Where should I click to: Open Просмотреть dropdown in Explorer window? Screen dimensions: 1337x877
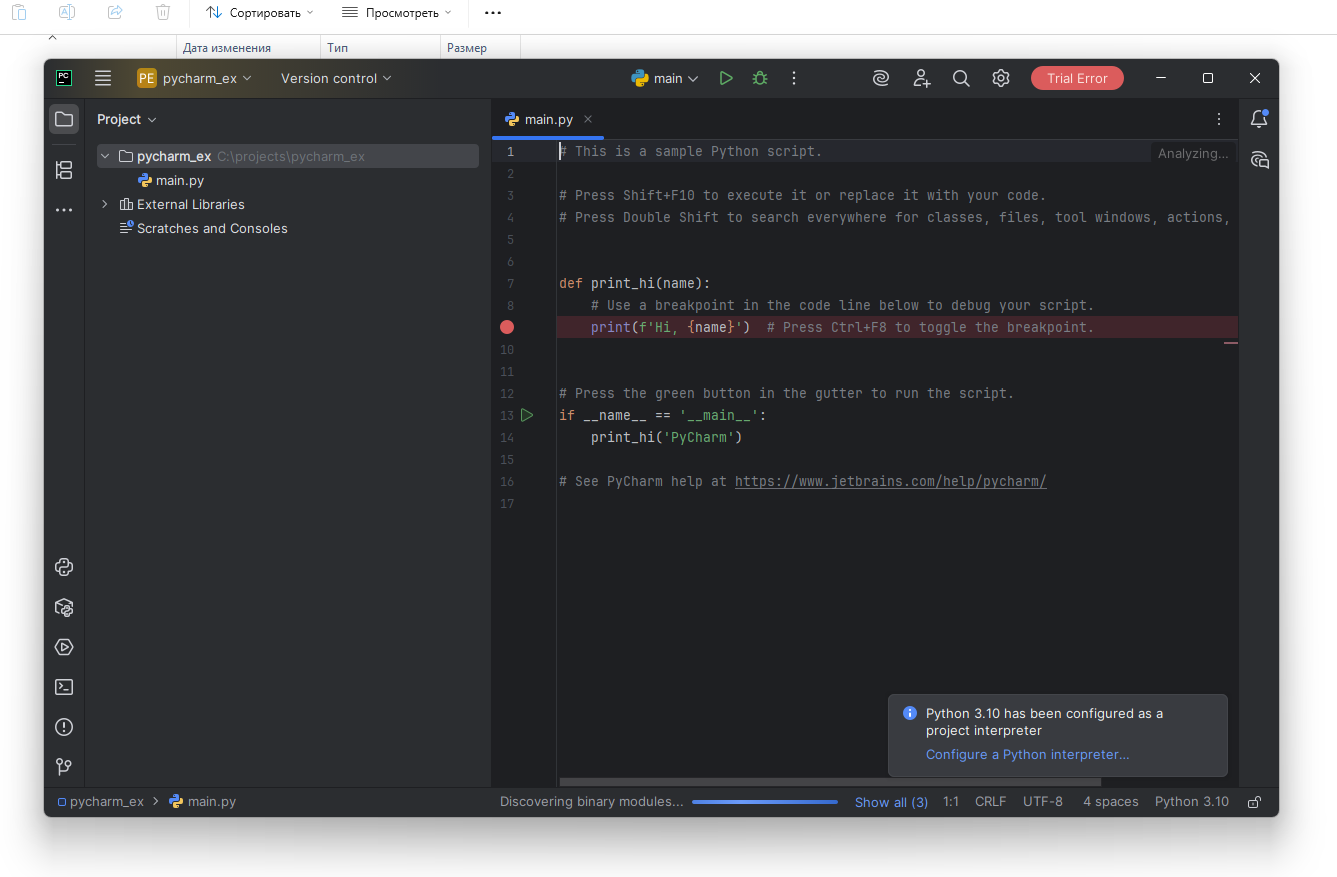click(396, 13)
